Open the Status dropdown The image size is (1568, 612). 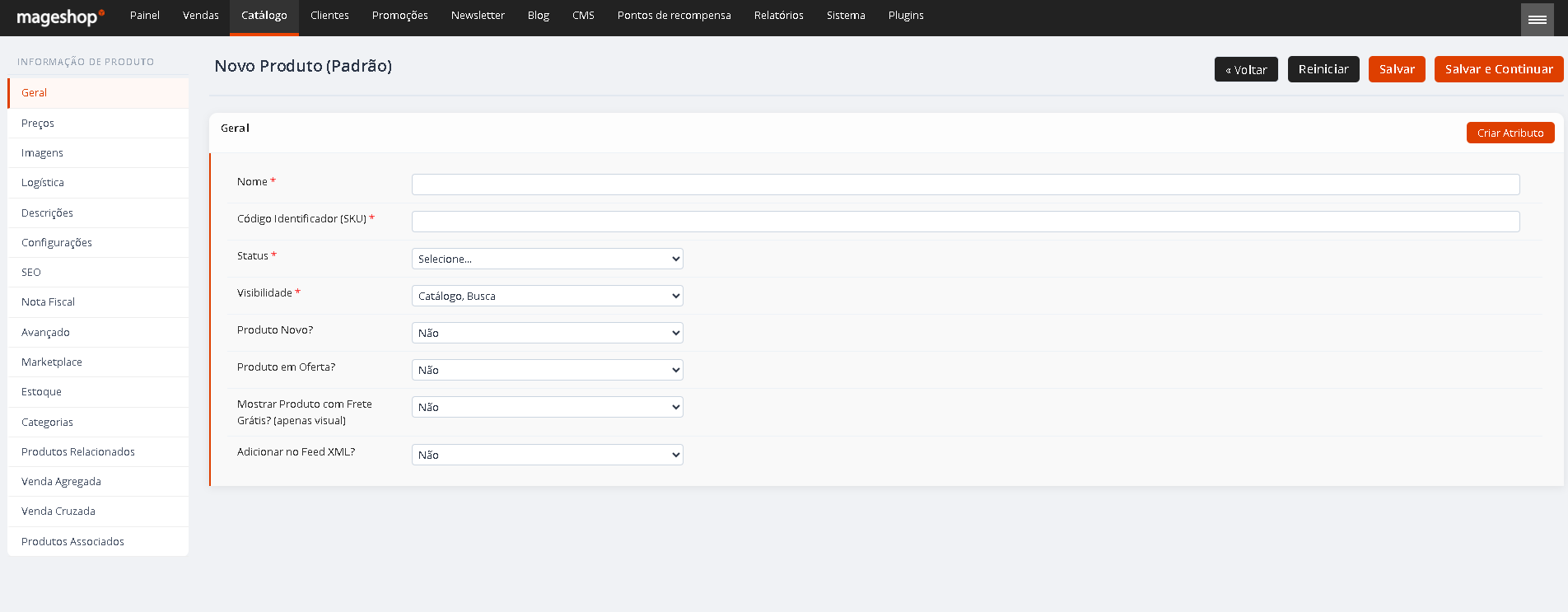[548, 259]
